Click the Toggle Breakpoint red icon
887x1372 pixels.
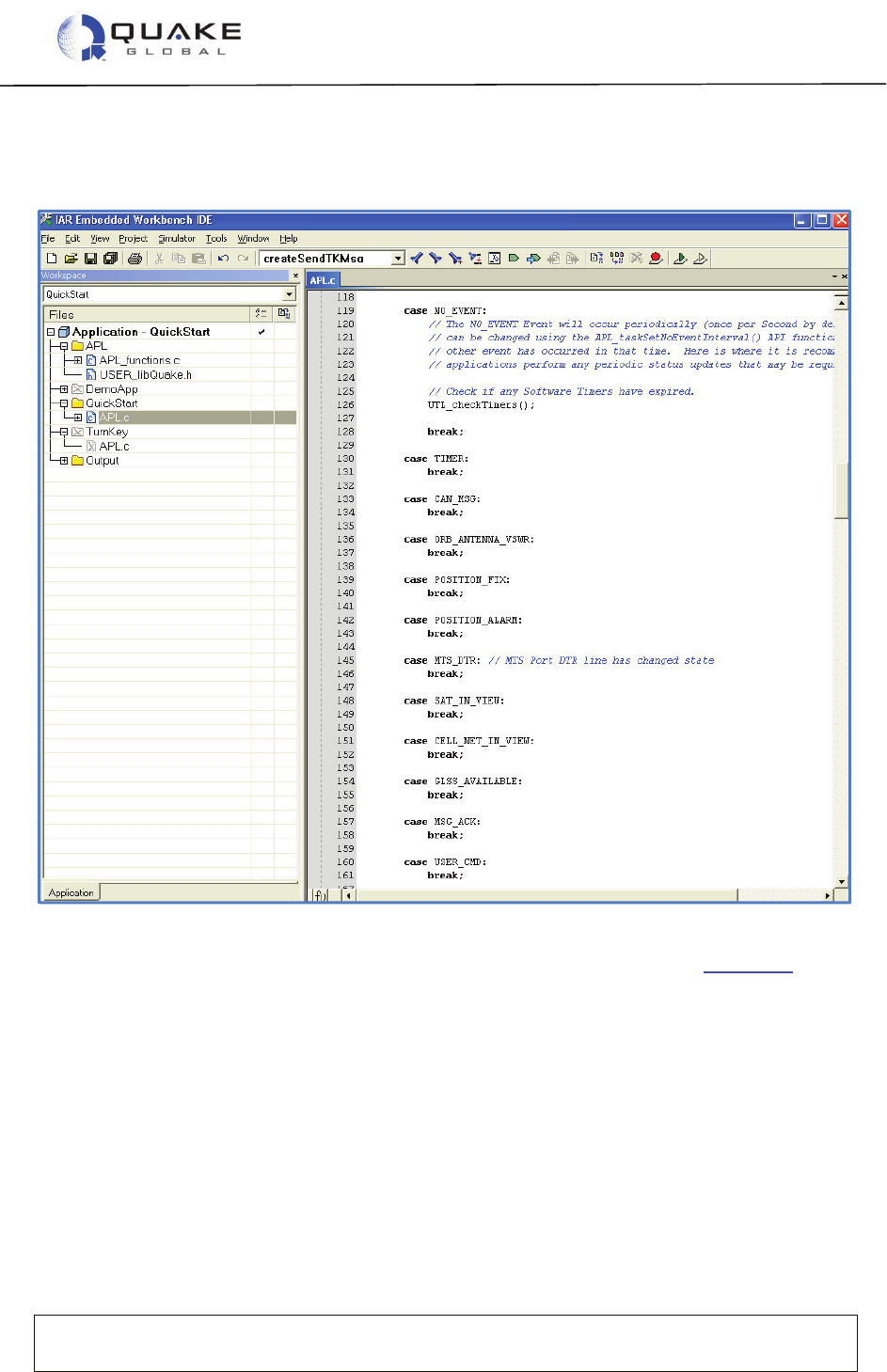tap(656, 258)
